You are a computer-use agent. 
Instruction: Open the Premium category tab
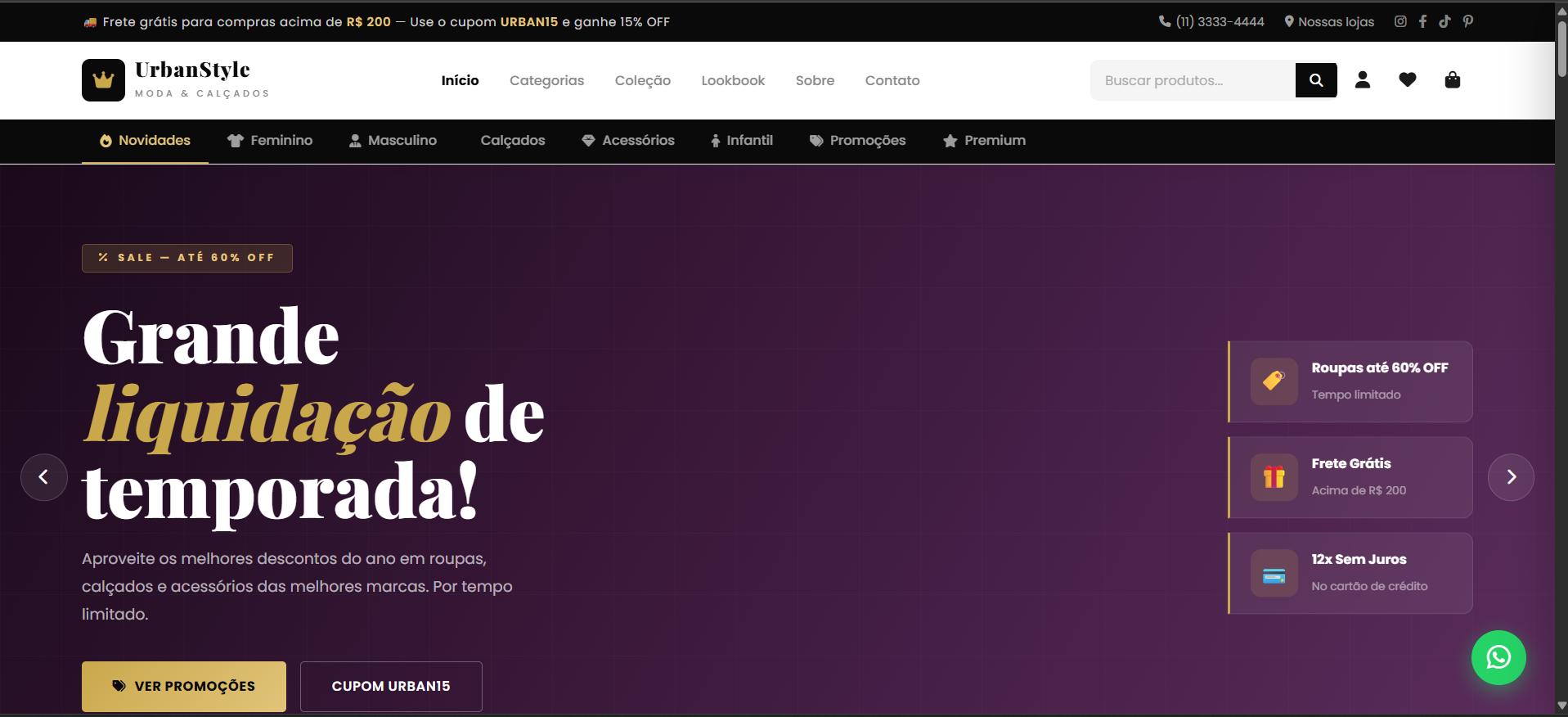pos(984,141)
